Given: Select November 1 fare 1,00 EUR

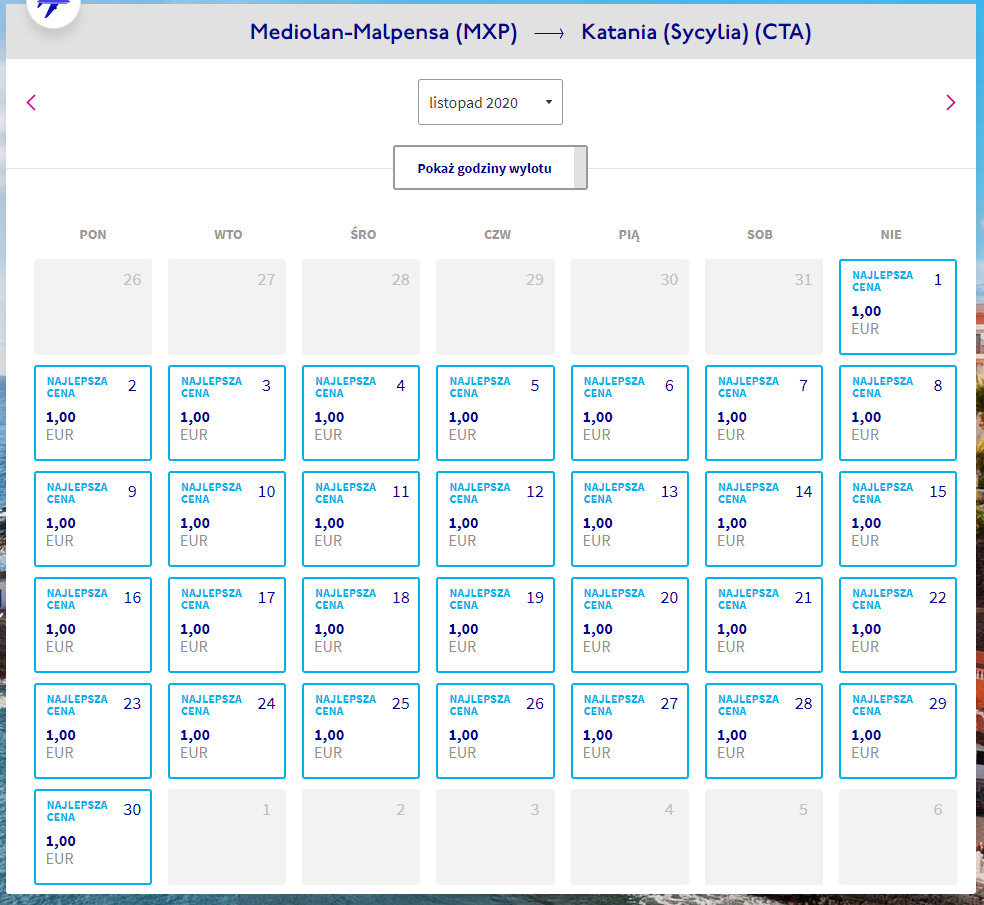Looking at the screenshot, I should [x=897, y=307].
